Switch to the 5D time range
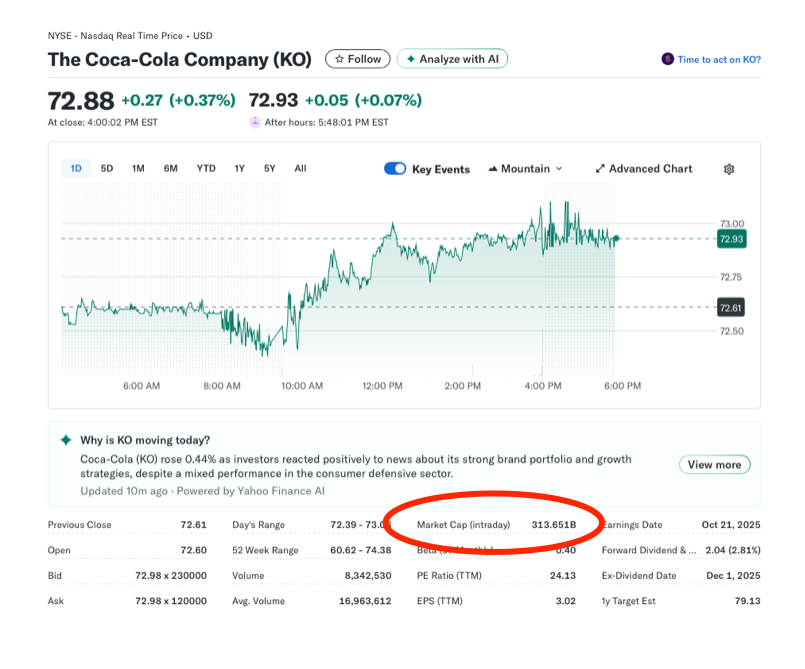 coord(107,169)
